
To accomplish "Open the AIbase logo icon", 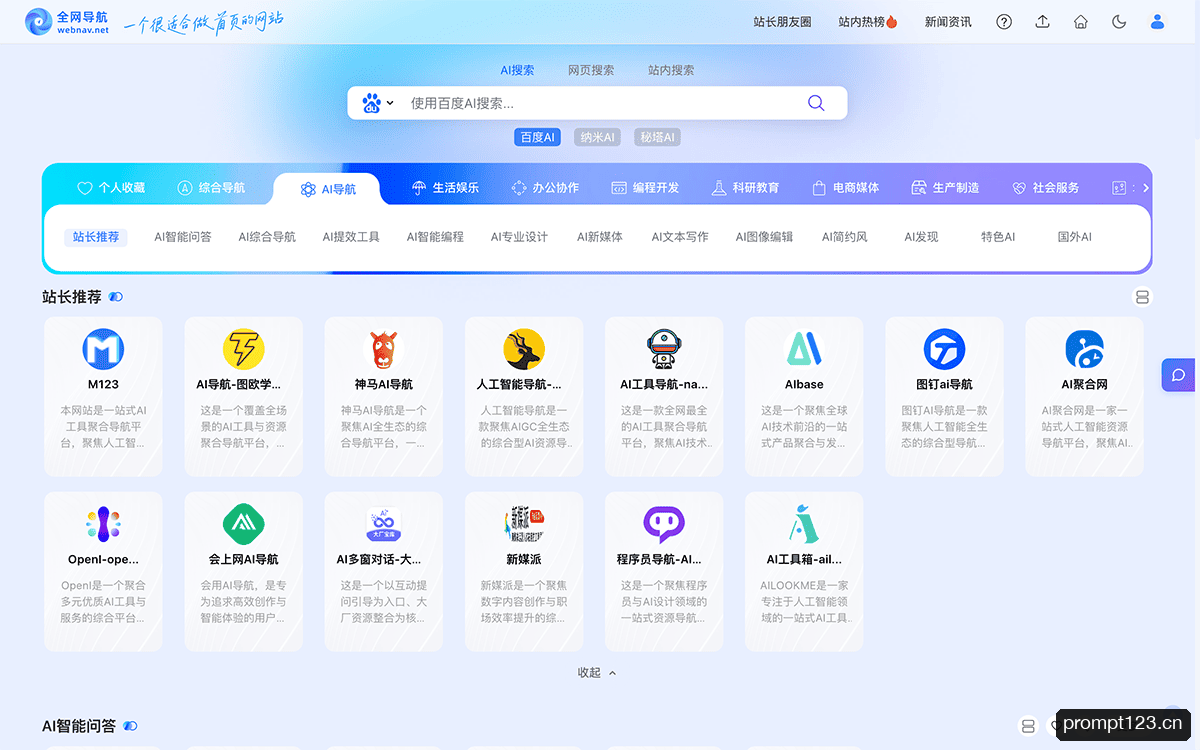I will point(804,349).
